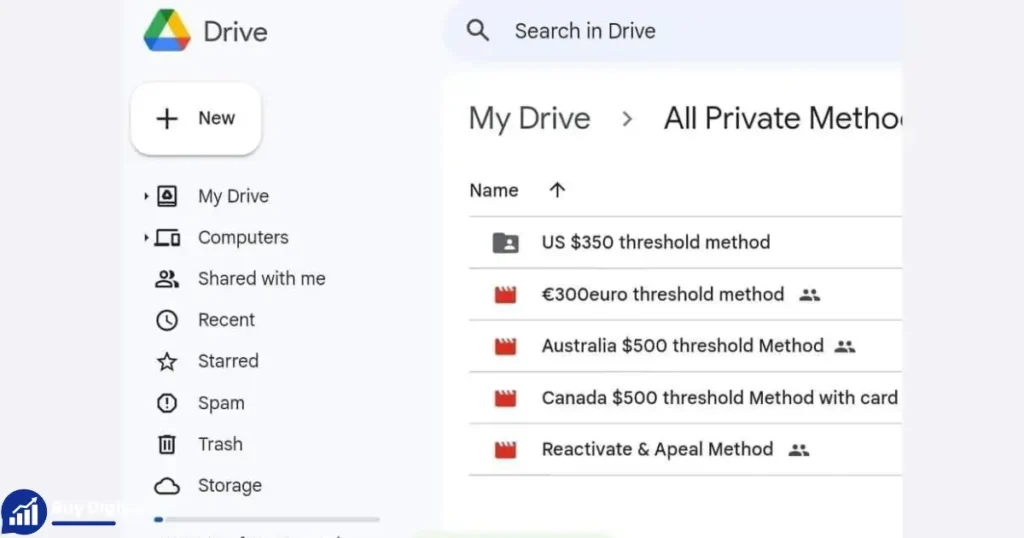Open the Recent section
This screenshot has height=538, width=1024.
point(227,320)
